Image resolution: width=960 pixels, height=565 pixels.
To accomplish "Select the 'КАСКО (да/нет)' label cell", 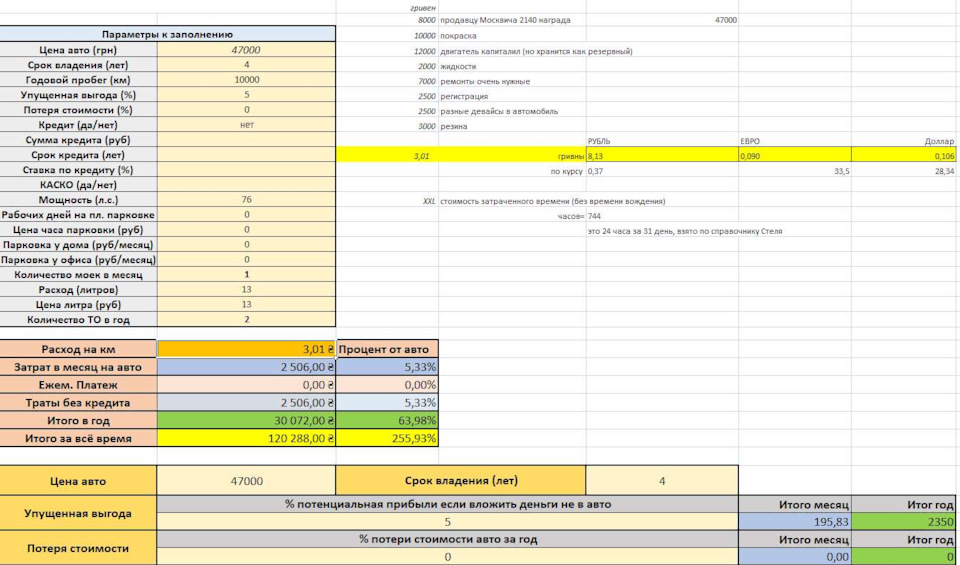I will point(78,185).
